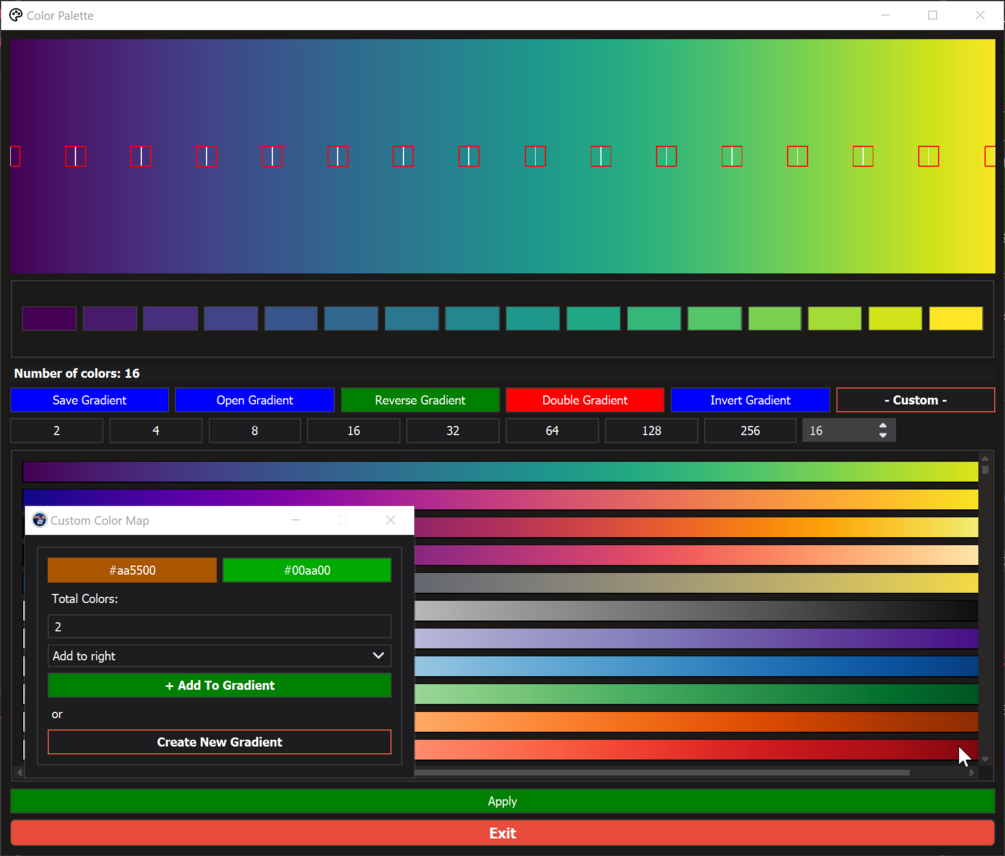
Task: Set number of colors to 2 via preset
Action: click(56, 431)
